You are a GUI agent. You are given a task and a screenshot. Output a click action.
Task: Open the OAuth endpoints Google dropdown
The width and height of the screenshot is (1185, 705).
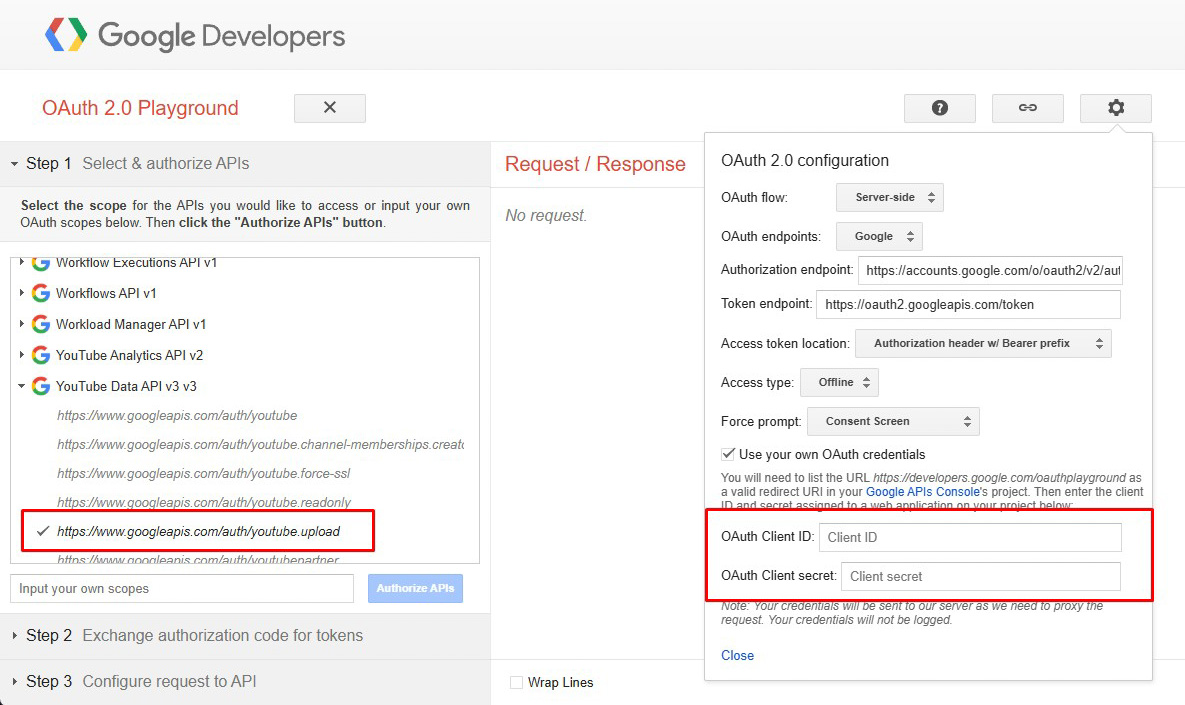[879, 237]
